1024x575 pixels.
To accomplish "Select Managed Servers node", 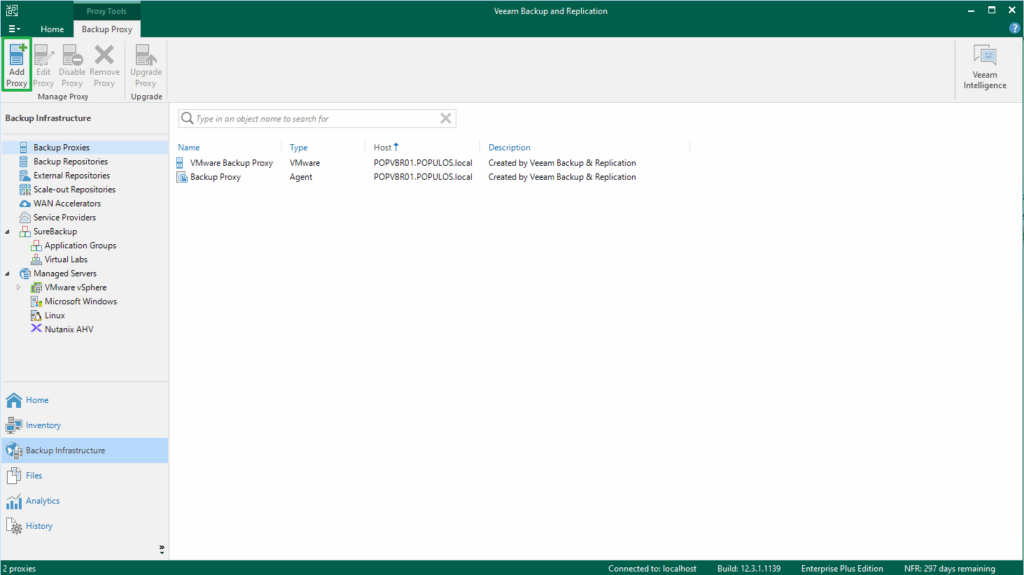I will (65, 274).
